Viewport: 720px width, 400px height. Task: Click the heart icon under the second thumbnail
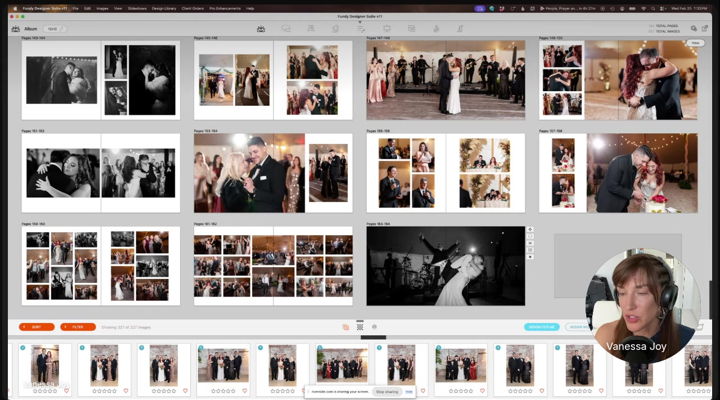(126, 391)
